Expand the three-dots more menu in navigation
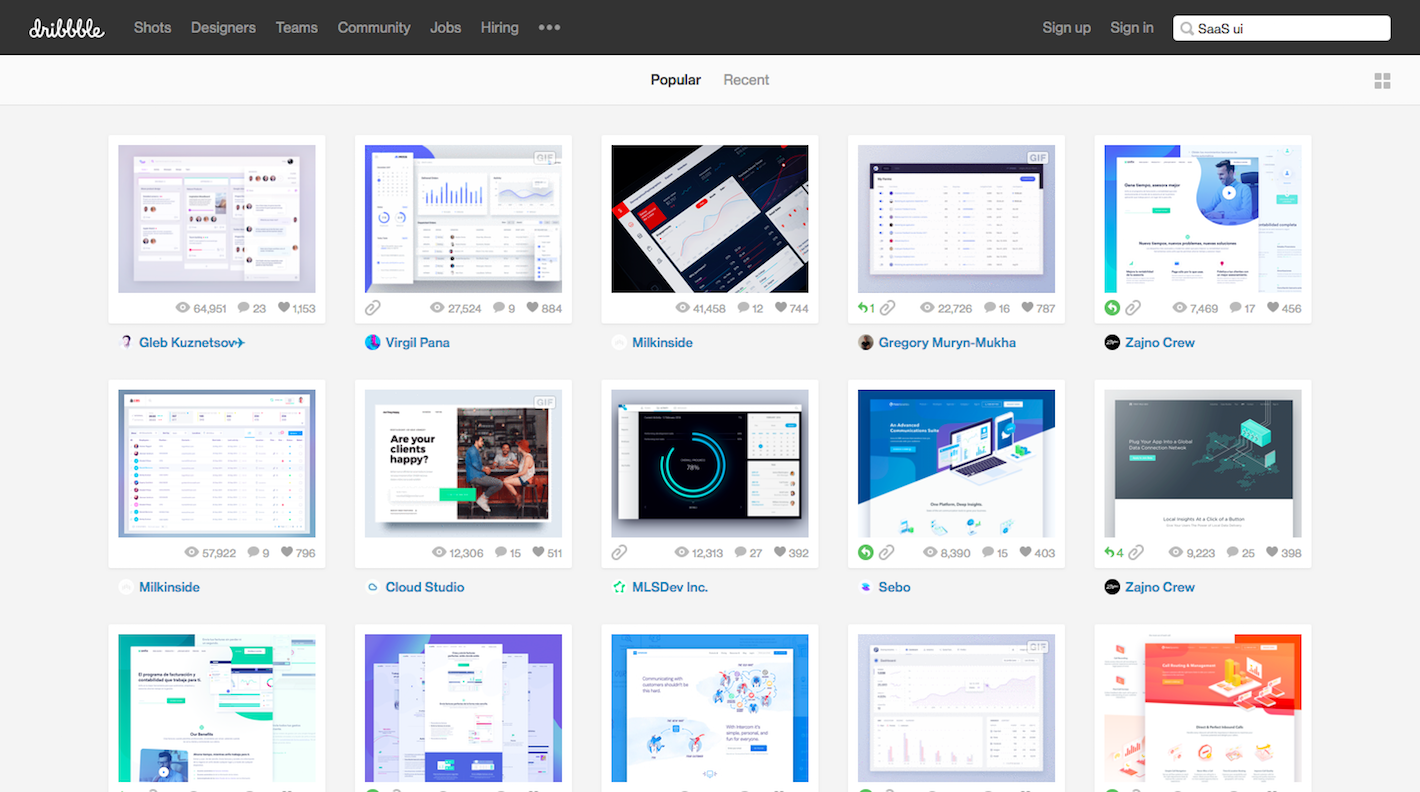 point(549,28)
